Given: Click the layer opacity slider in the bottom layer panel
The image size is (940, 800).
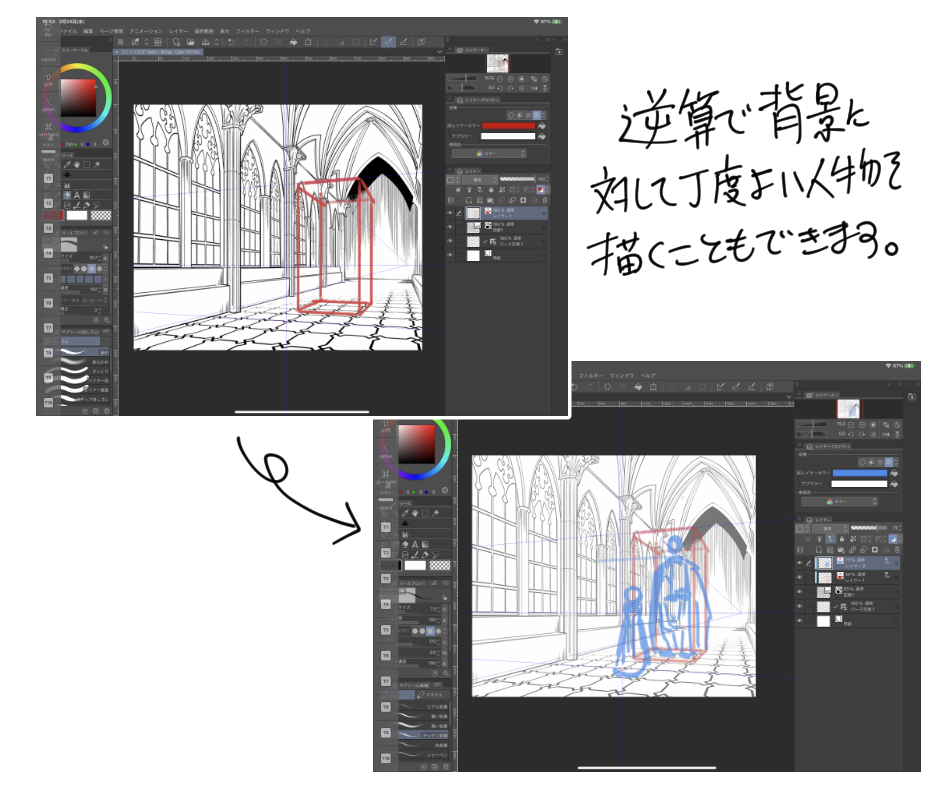Looking at the screenshot, I should pos(869,528).
